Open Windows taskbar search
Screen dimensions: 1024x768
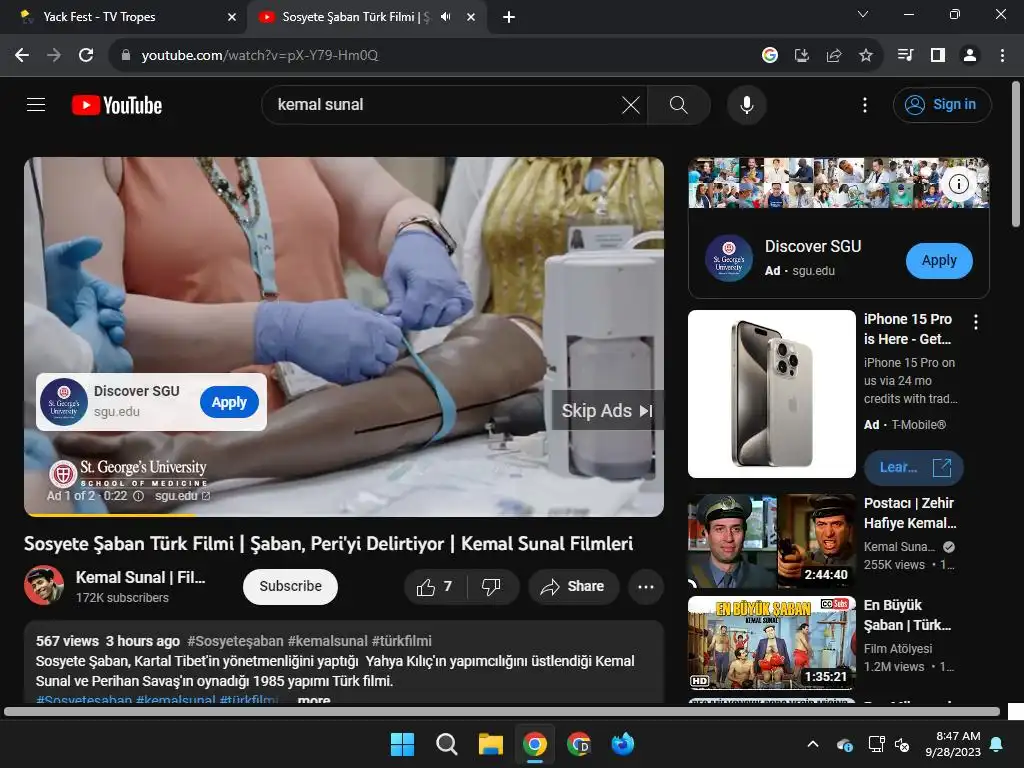click(x=447, y=744)
